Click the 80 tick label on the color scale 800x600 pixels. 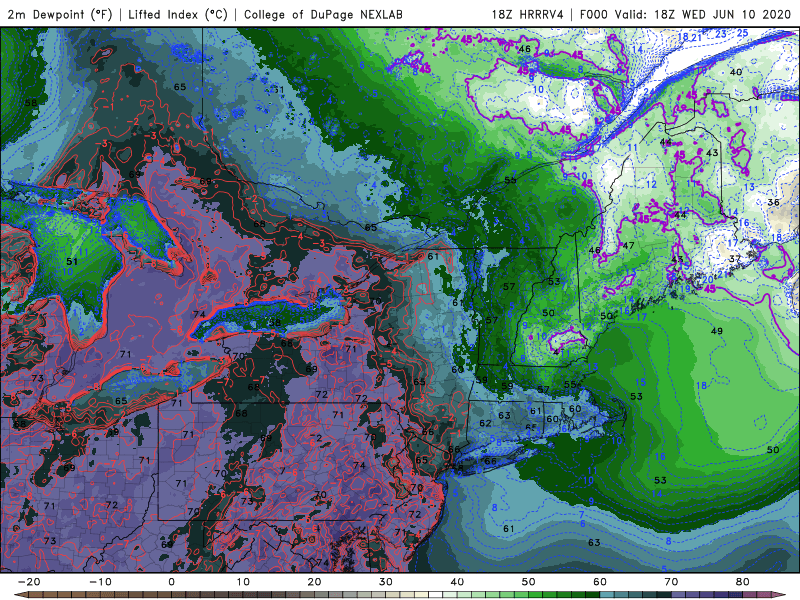click(743, 582)
